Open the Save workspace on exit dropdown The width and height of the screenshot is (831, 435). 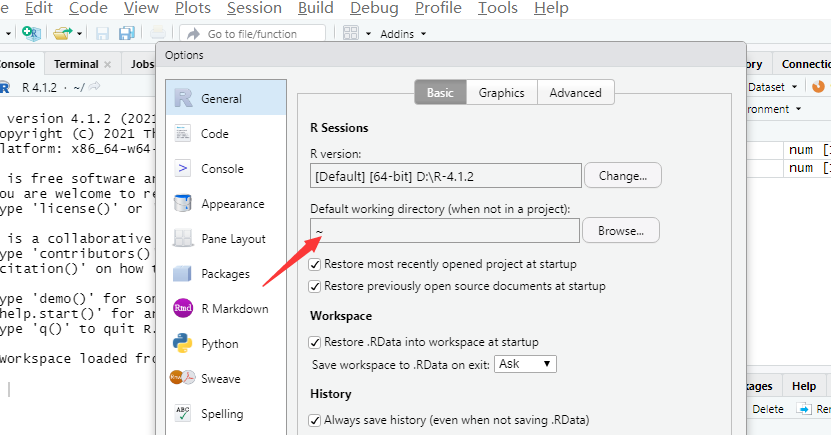(x=525, y=364)
